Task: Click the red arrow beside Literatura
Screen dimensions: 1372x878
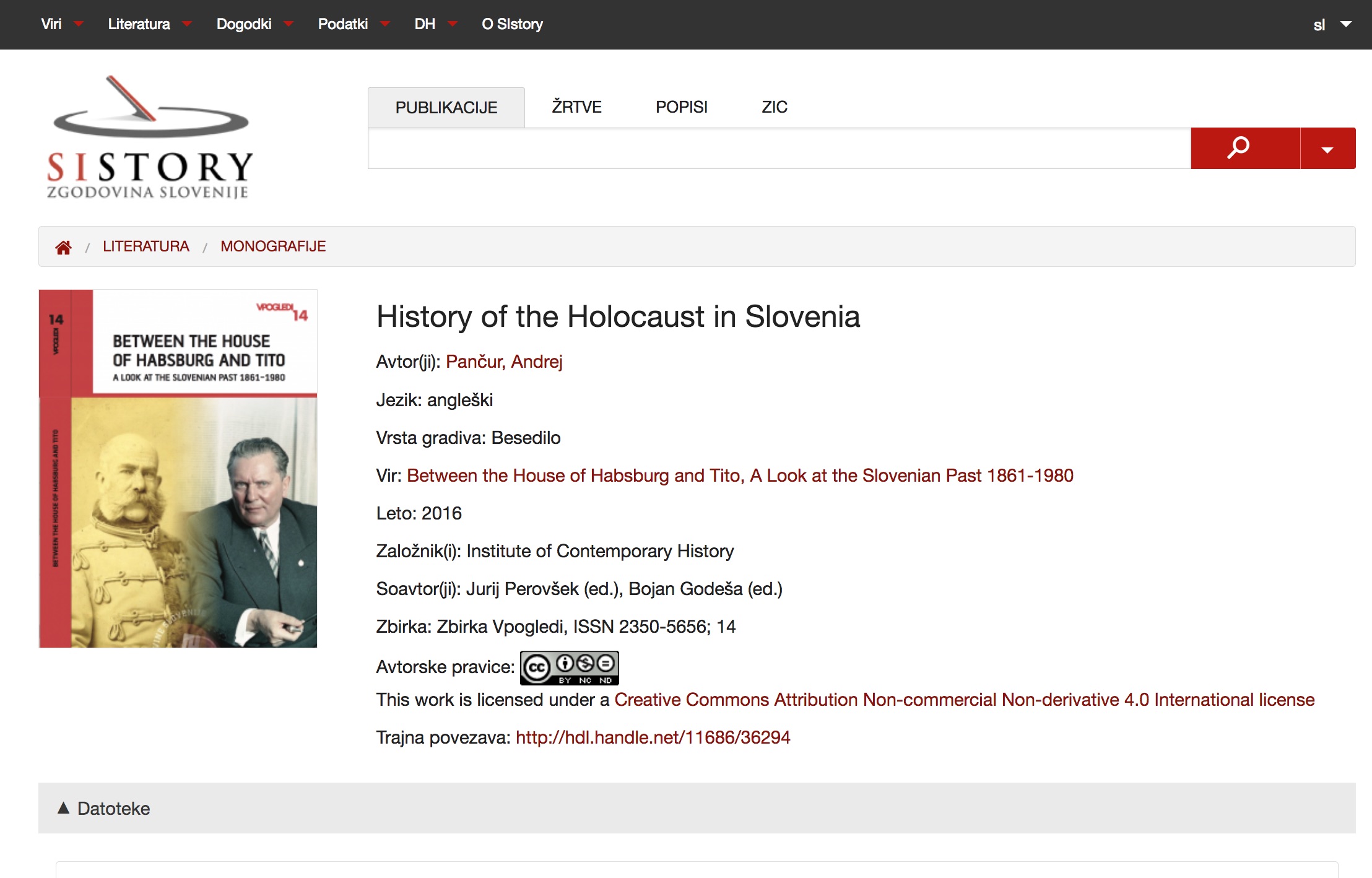Action: tap(187, 24)
